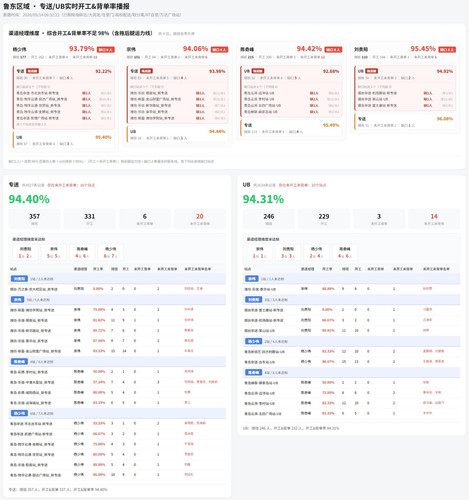
Task: Click the green 94.31% UB overall rate
Action: [x=263, y=199]
